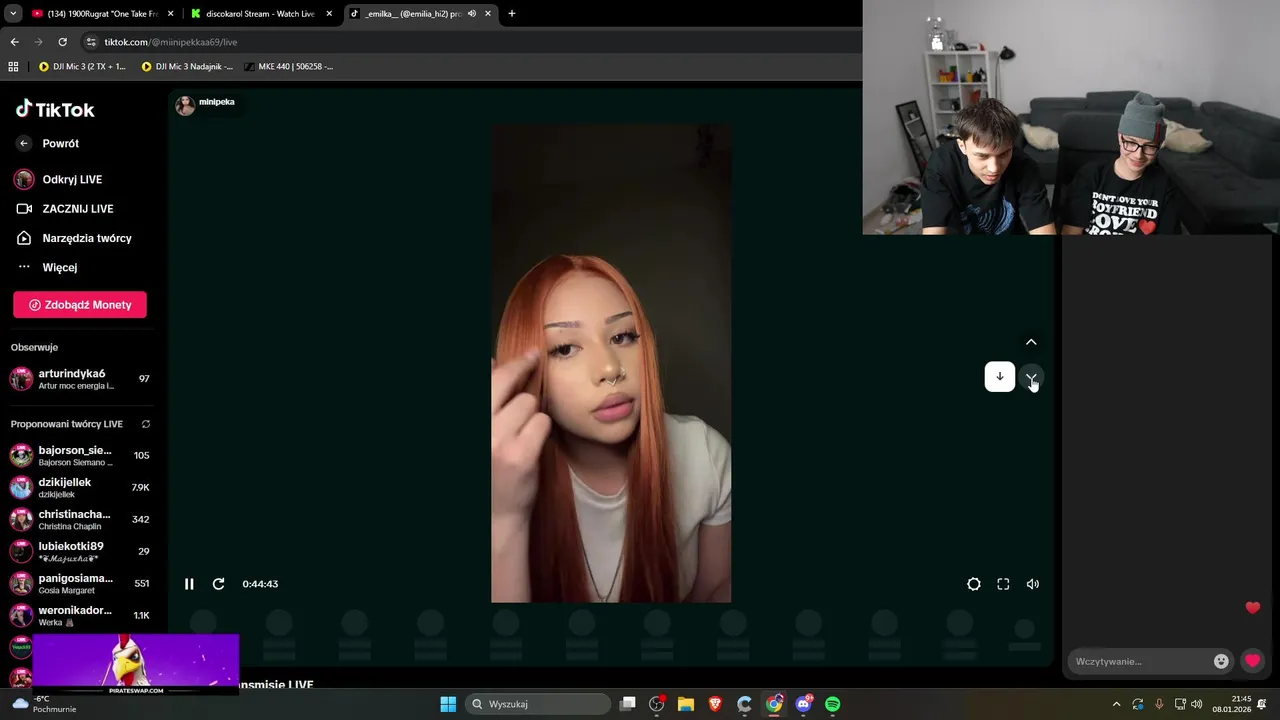The image size is (1280, 720).
Task: Click the white down-arrow button
Action: click(x=1000, y=376)
